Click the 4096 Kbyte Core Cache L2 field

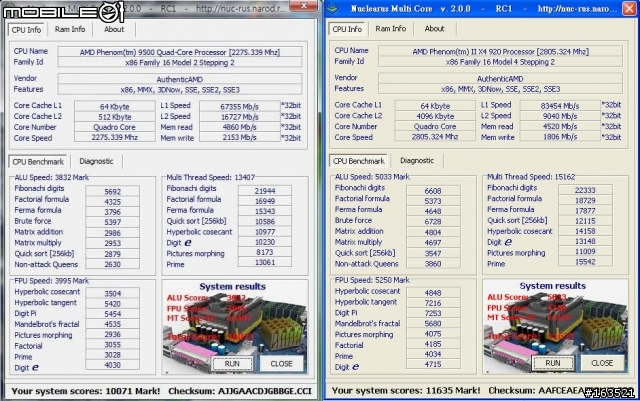click(435, 116)
